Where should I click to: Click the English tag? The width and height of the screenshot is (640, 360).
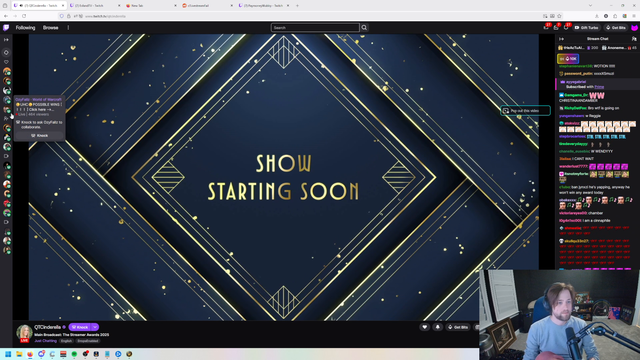66,341
